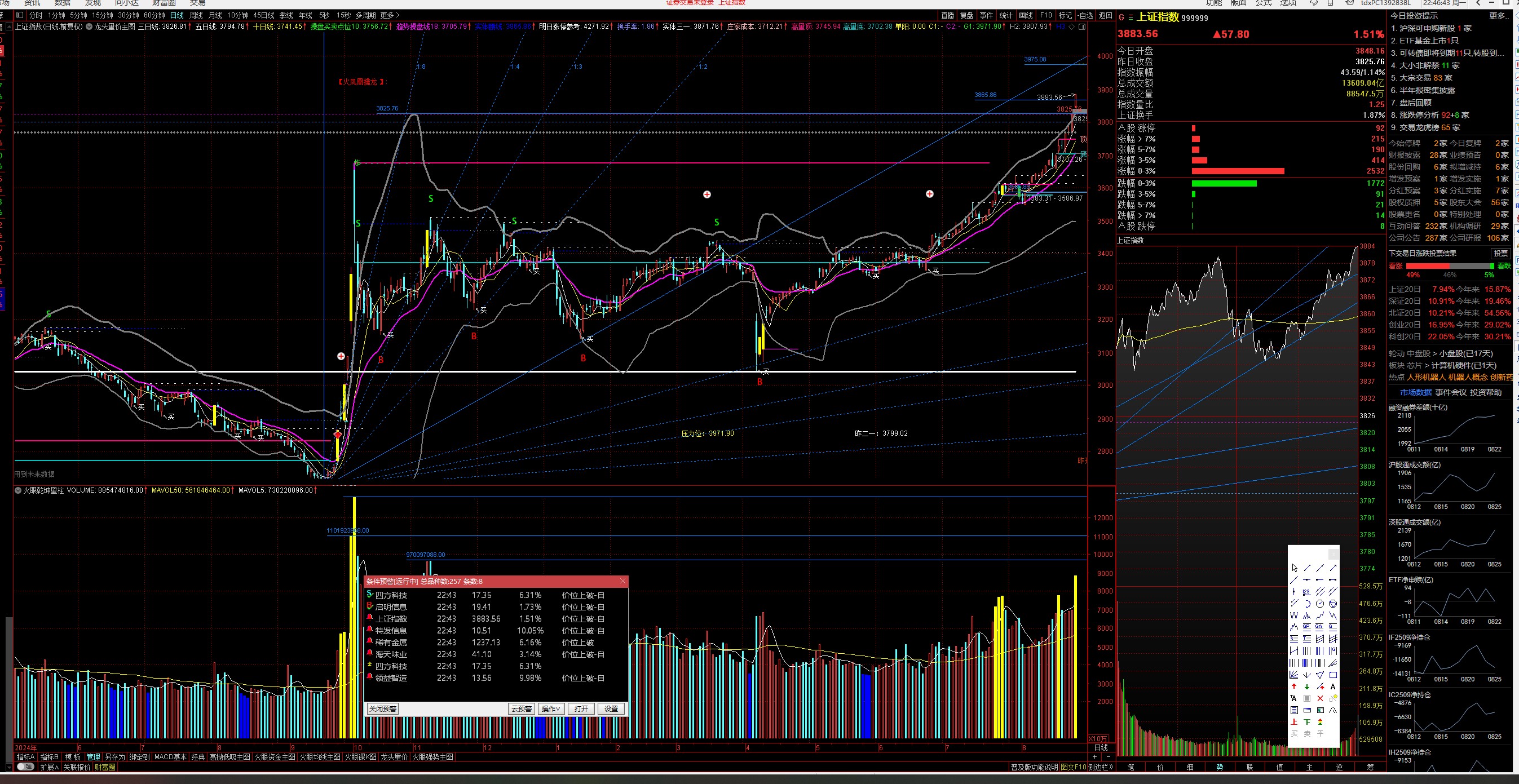Select the text A annotation tool

1334,686
